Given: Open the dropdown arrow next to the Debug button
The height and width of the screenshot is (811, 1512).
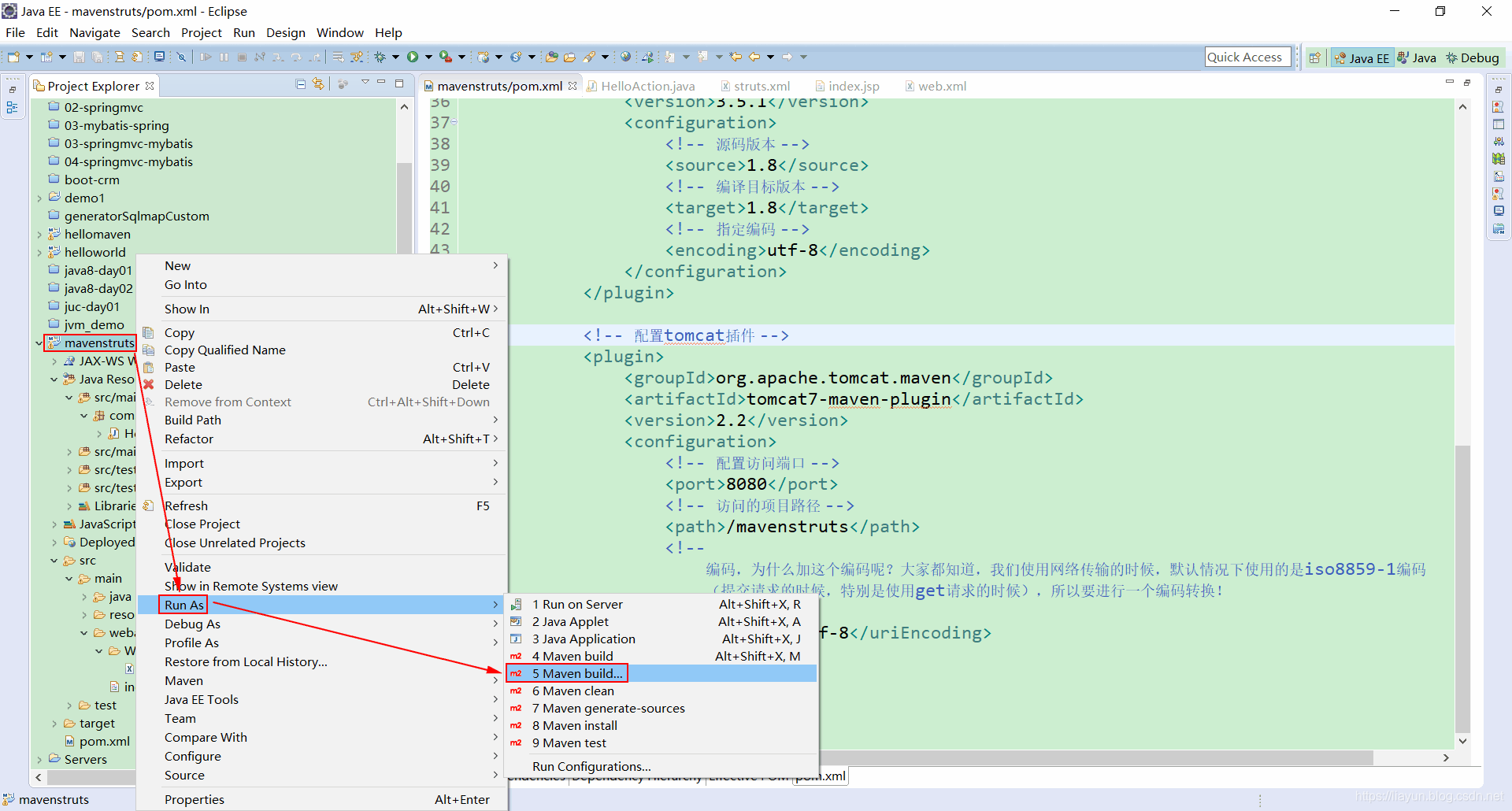Looking at the screenshot, I should [x=395, y=57].
